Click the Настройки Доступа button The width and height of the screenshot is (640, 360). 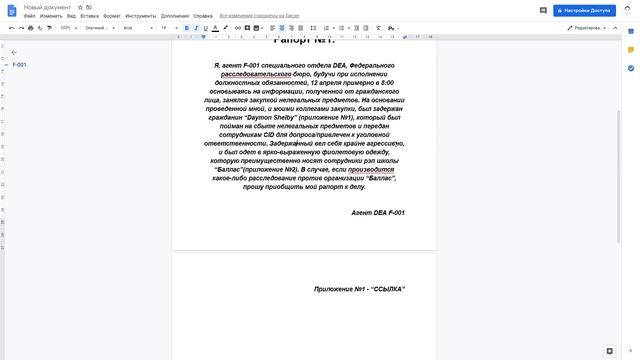pos(584,11)
